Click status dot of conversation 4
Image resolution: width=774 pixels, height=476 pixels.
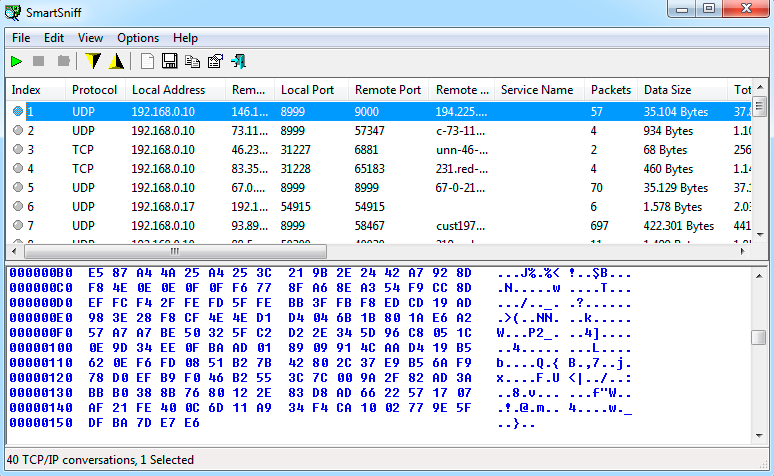tap(18, 168)
